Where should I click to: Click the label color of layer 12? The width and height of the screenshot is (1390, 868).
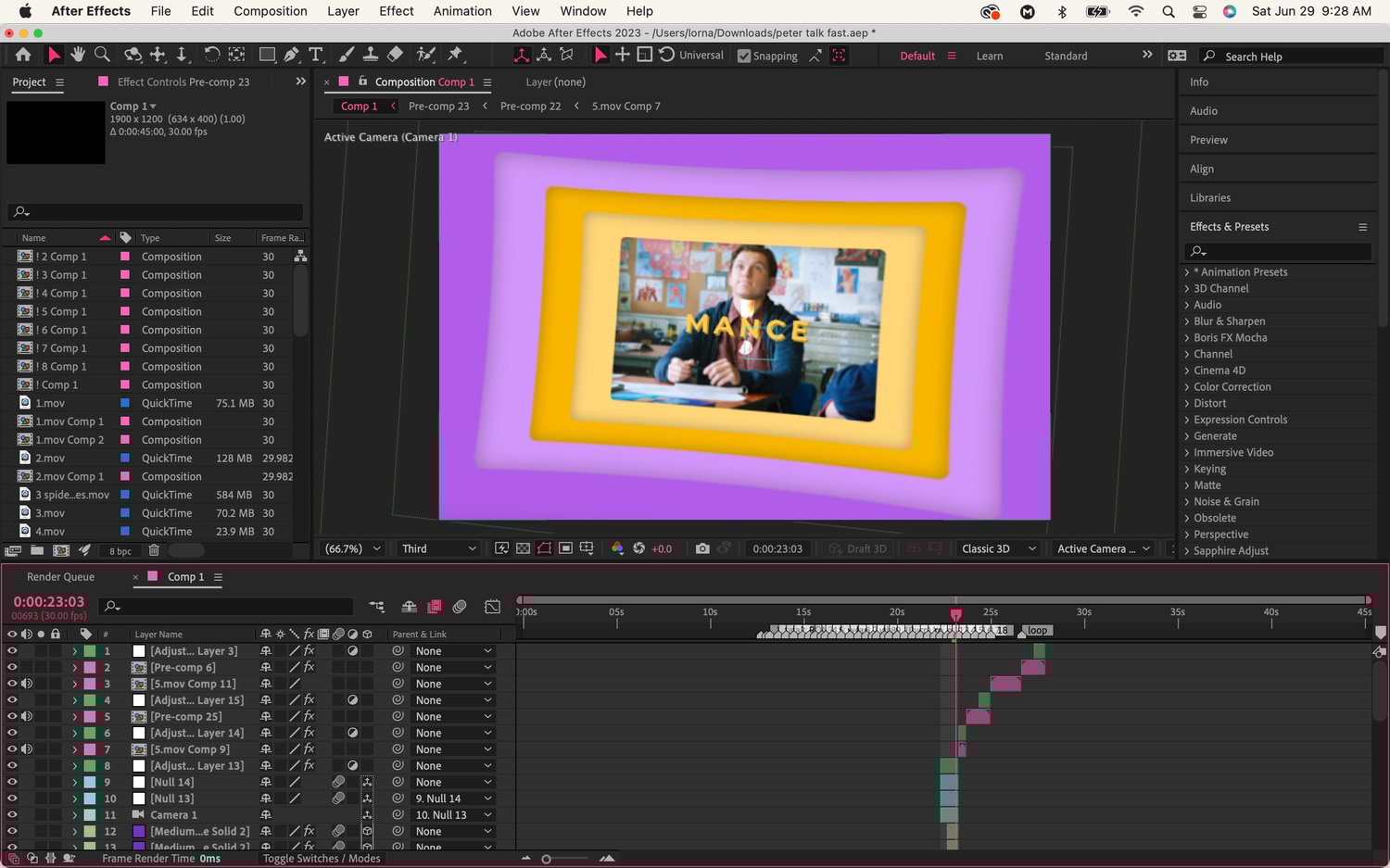(90, 832)
